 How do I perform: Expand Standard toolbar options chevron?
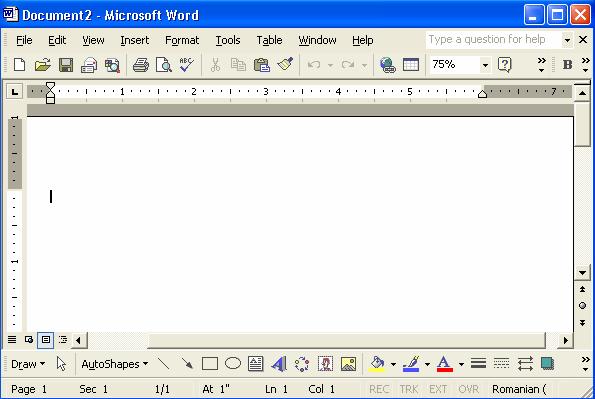(541, 65)
